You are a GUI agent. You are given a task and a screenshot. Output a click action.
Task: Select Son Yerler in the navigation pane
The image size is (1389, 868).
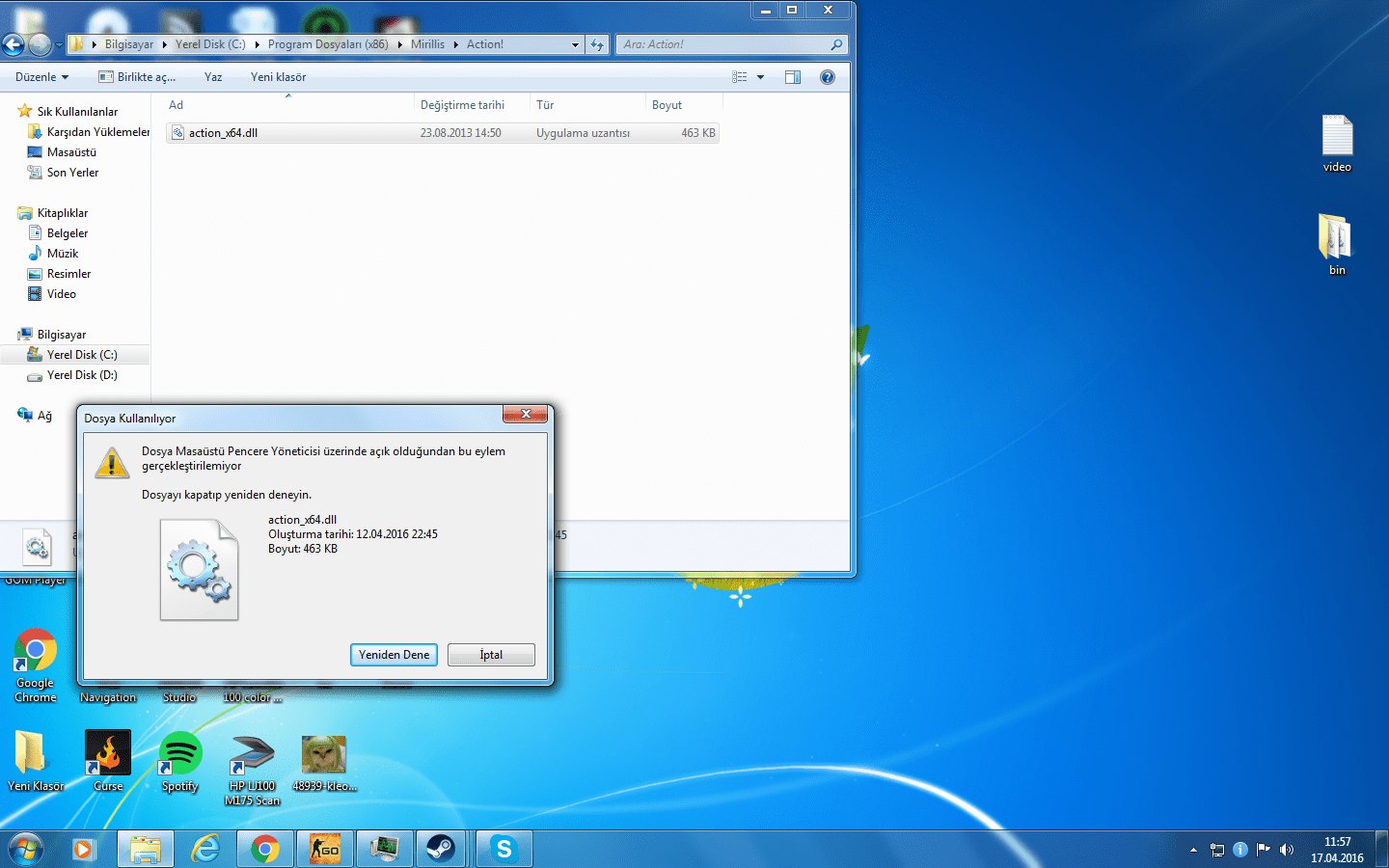[64, 173]
